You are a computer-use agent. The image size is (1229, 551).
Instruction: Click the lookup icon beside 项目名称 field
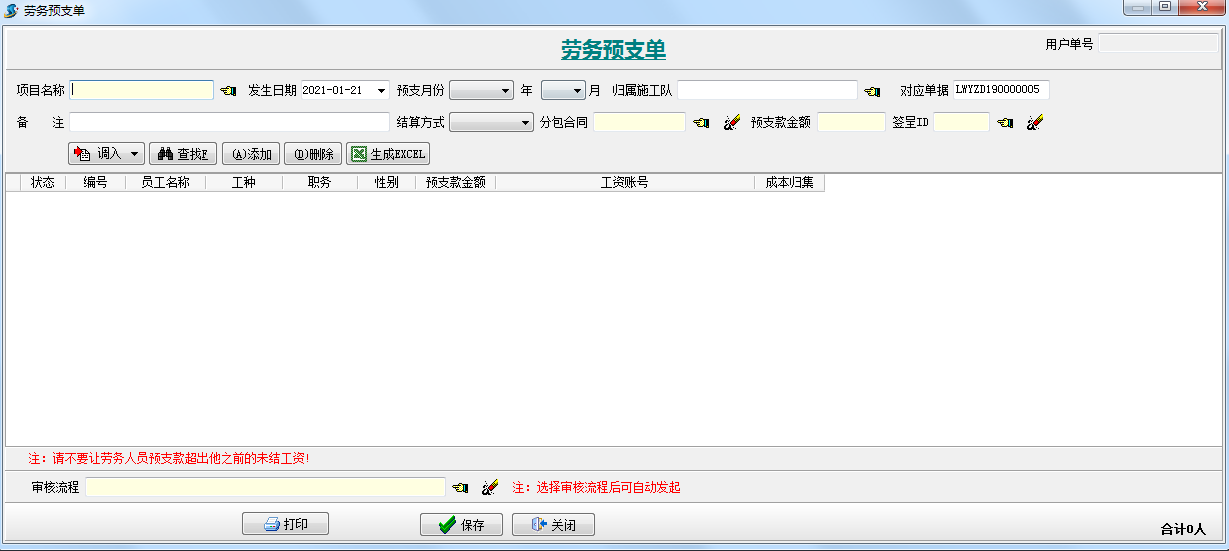[228, 91]
